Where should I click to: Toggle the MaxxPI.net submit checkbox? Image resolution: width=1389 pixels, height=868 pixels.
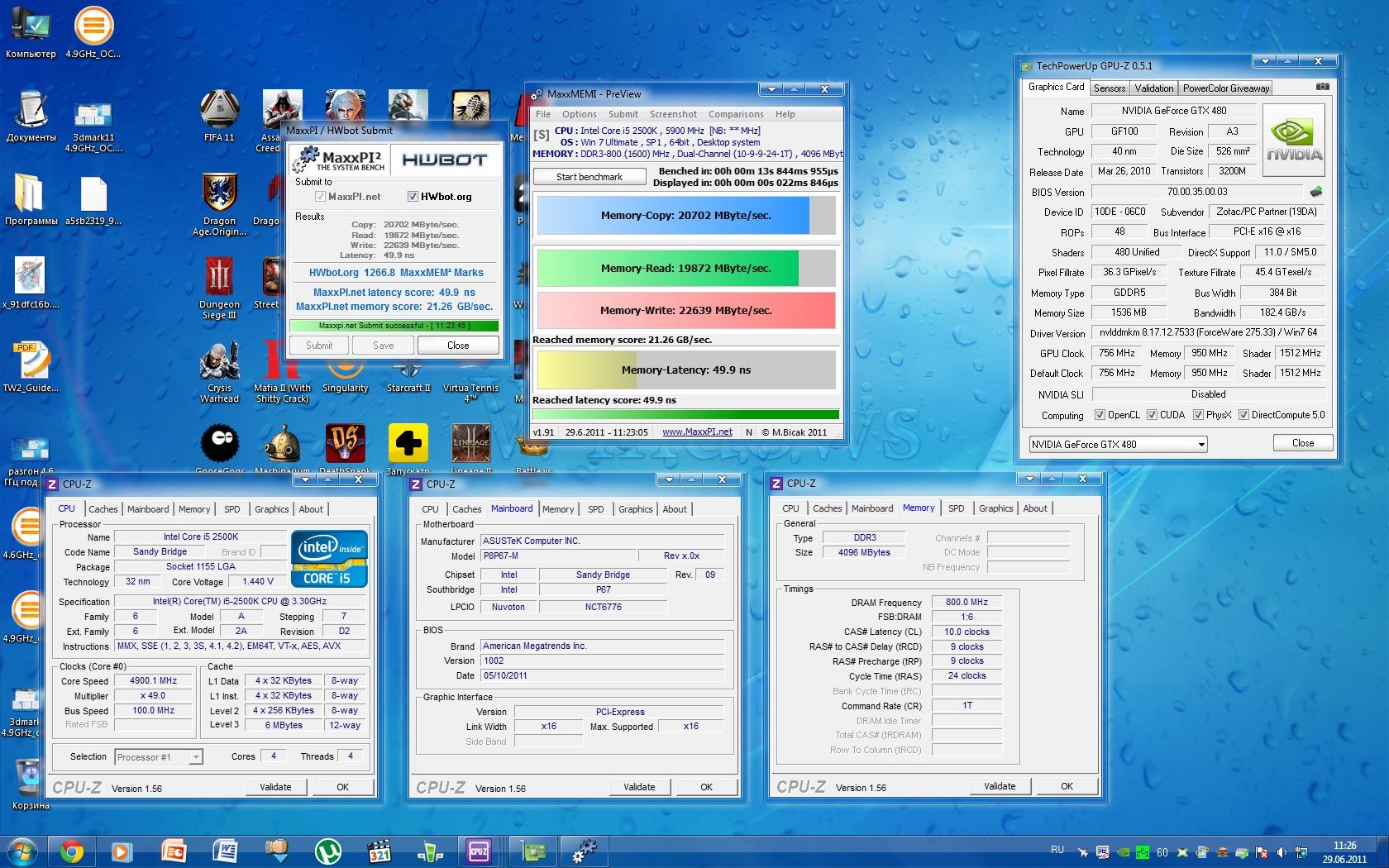tap(320, 197)
